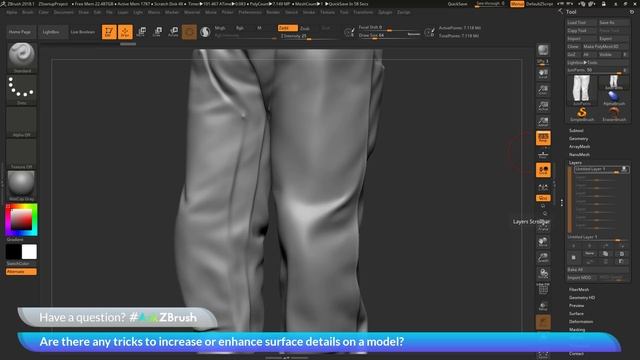
Task: Expand the ArrayMesh section
Action: point(579,147)
